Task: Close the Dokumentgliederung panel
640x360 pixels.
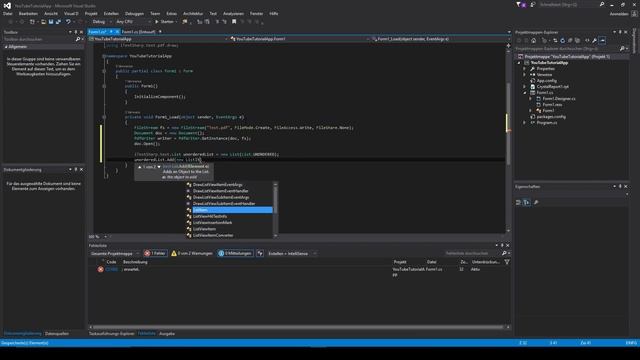Action: point(81,169)
